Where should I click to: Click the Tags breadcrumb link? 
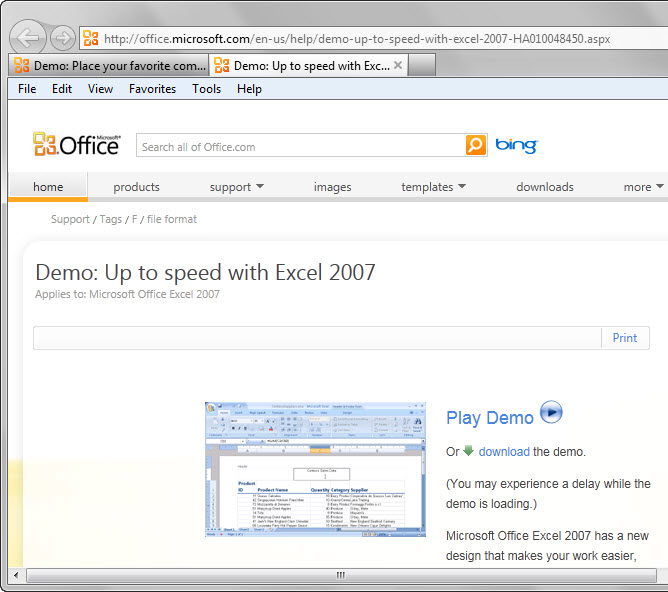coord(111,219)
